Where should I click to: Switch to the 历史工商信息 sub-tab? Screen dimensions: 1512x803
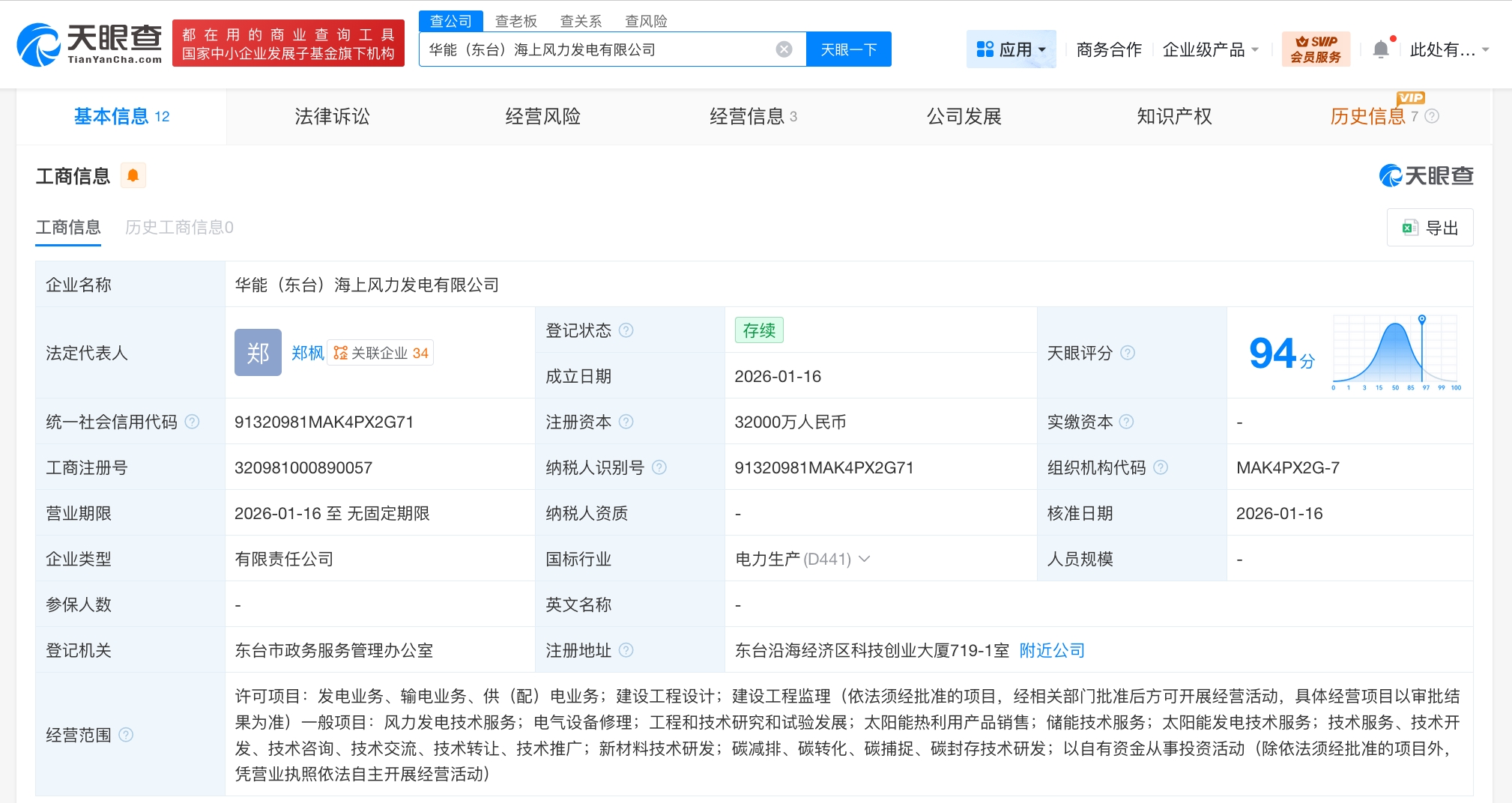click(x=179, y=227)
